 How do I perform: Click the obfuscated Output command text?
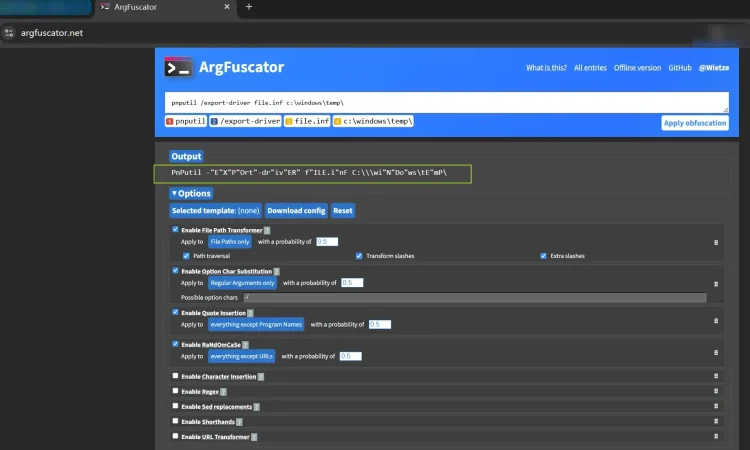tap(309, 173)
